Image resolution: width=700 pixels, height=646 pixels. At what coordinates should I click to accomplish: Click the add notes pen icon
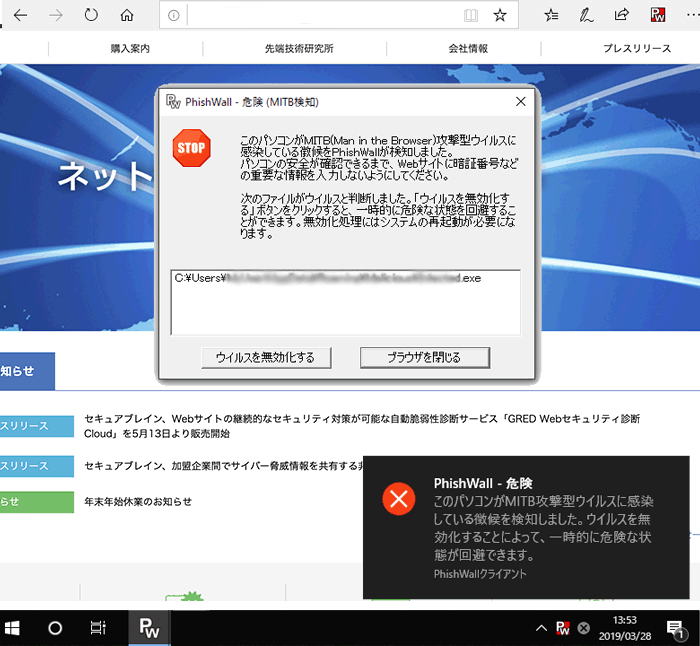586,15
